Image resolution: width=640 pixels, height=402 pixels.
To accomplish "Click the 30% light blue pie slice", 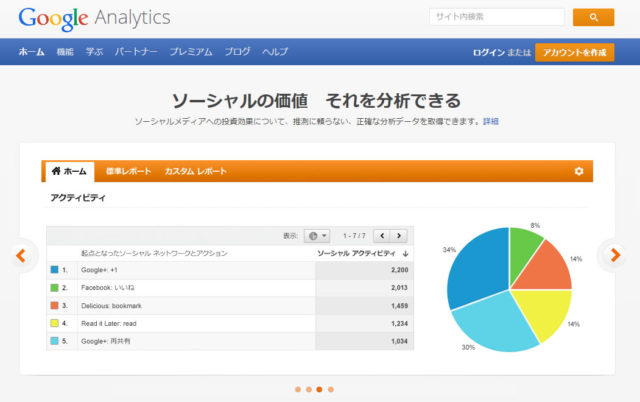I will 496,322.
